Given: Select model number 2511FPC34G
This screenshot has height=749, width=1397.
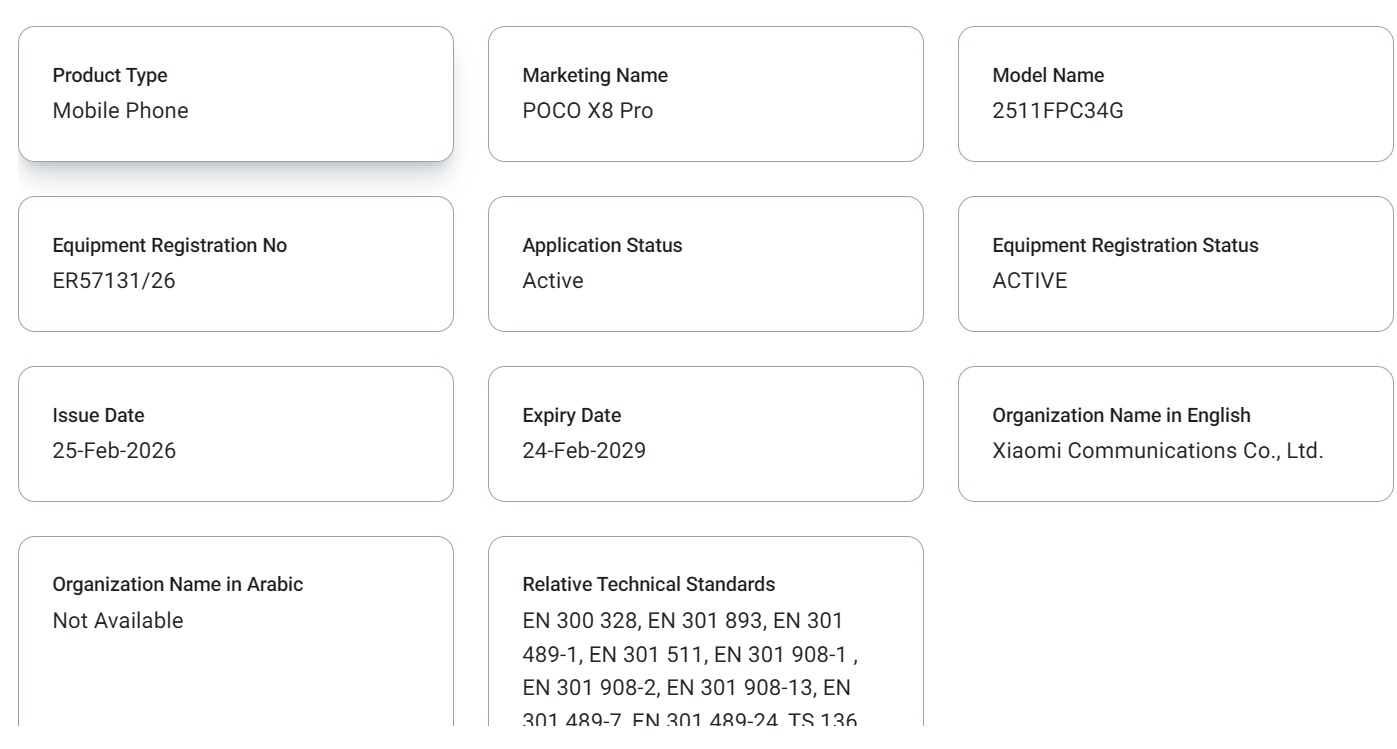Looking at the screenshot, I should pyautogui.click(x=1058, y=111).
